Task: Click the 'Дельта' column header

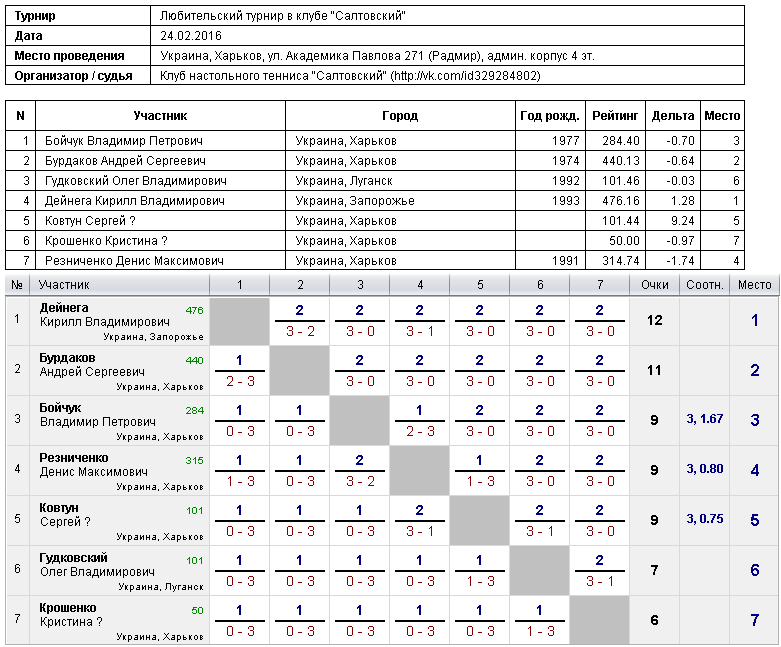Action: 673,116
